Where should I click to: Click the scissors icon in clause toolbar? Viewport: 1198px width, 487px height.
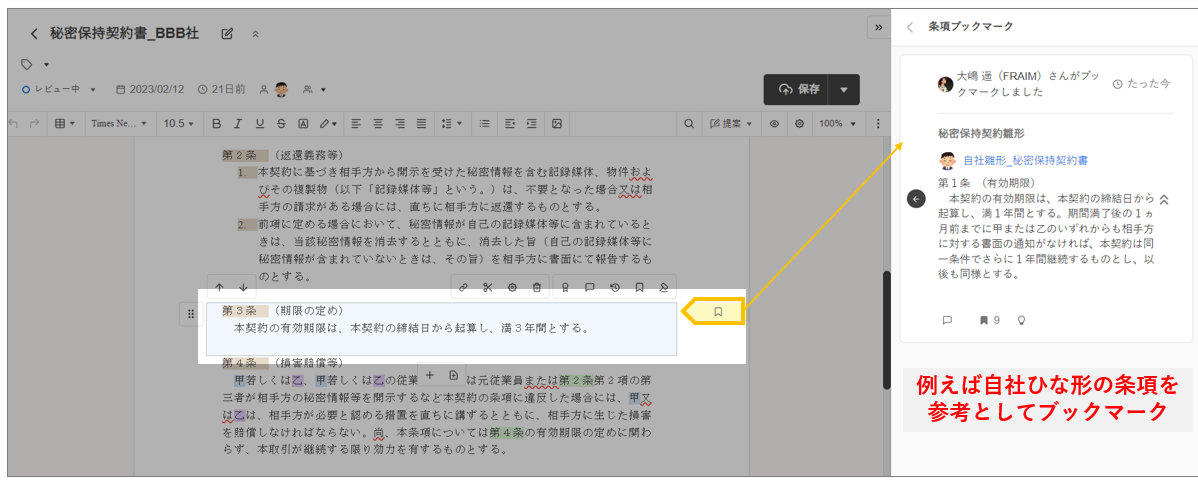pos(487,288)
